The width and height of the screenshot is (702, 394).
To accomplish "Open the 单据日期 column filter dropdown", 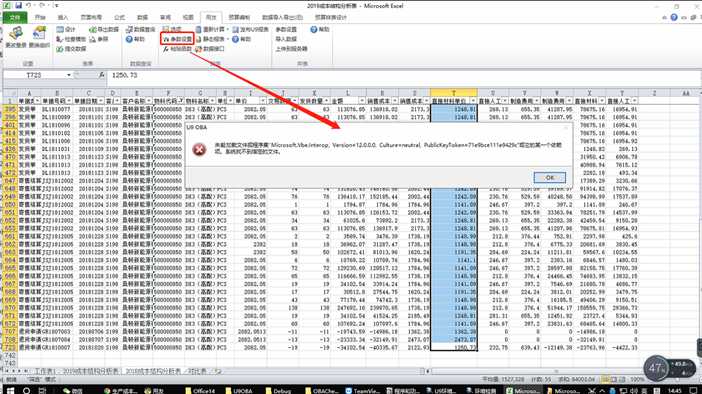I will [101, 101].
